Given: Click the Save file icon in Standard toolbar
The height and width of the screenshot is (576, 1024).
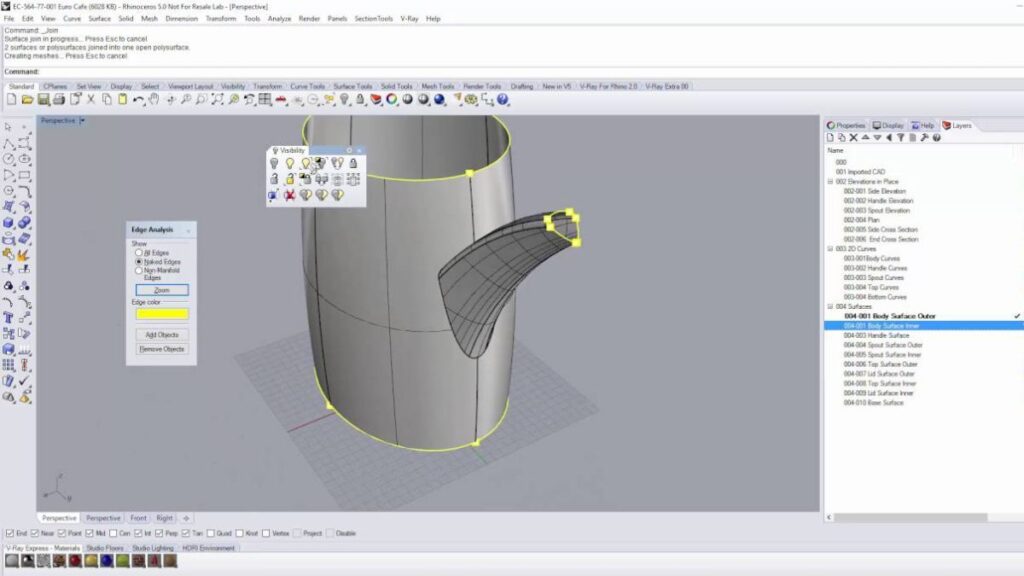Looking at the screenshot, I should [x=43, y=100].
